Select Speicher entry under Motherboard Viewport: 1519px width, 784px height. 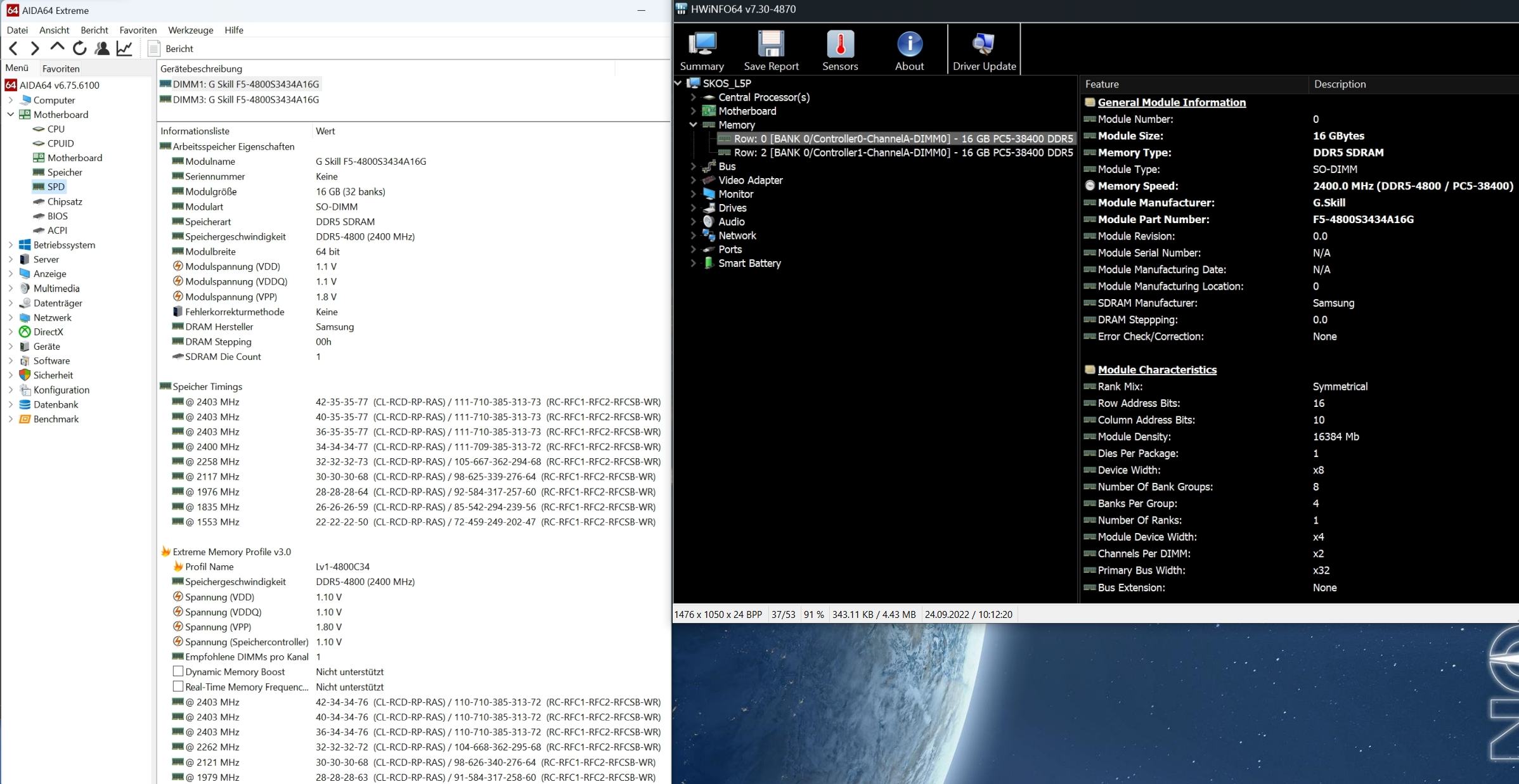click(x=64, y=172)
